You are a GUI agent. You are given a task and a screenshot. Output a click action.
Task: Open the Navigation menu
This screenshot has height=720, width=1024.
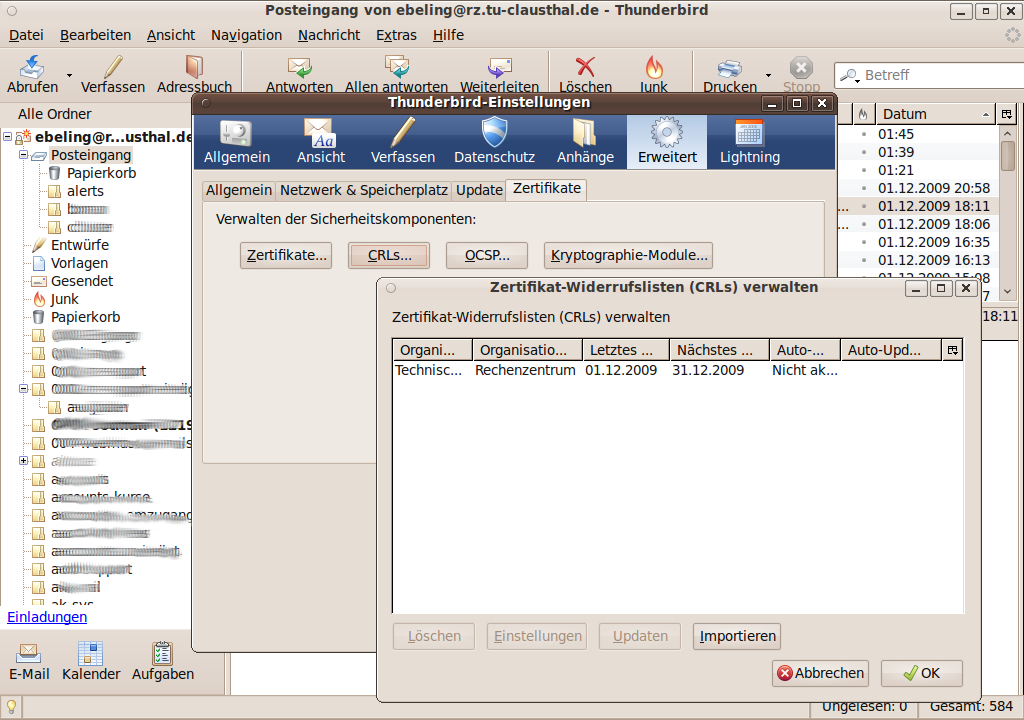pos(246,35)
